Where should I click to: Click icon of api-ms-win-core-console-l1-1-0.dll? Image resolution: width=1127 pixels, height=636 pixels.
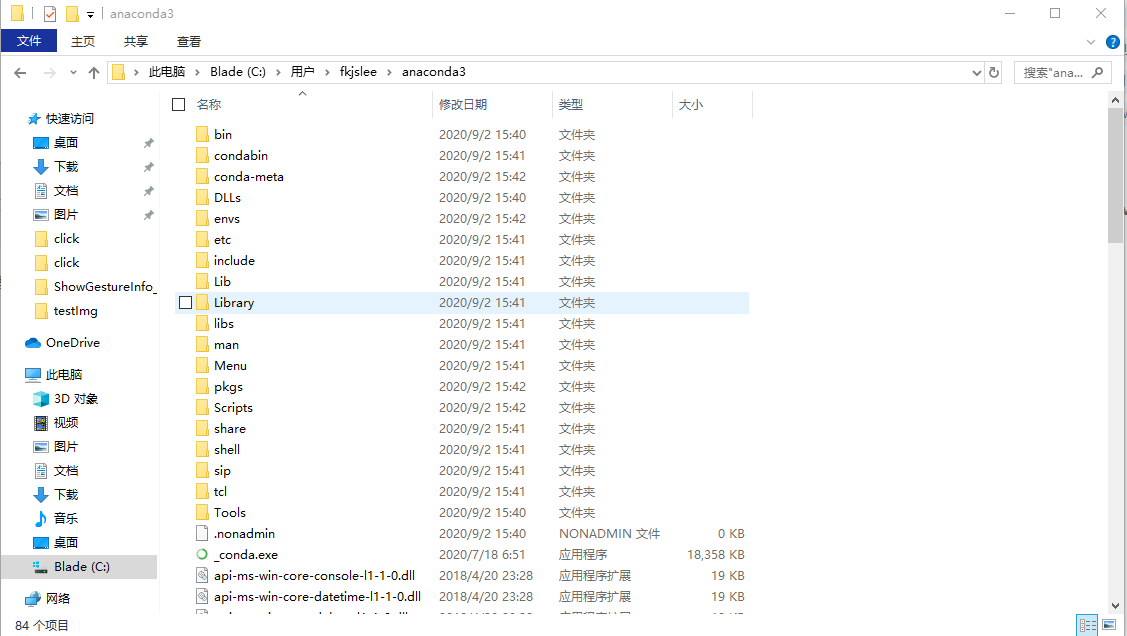pos(202,576)
